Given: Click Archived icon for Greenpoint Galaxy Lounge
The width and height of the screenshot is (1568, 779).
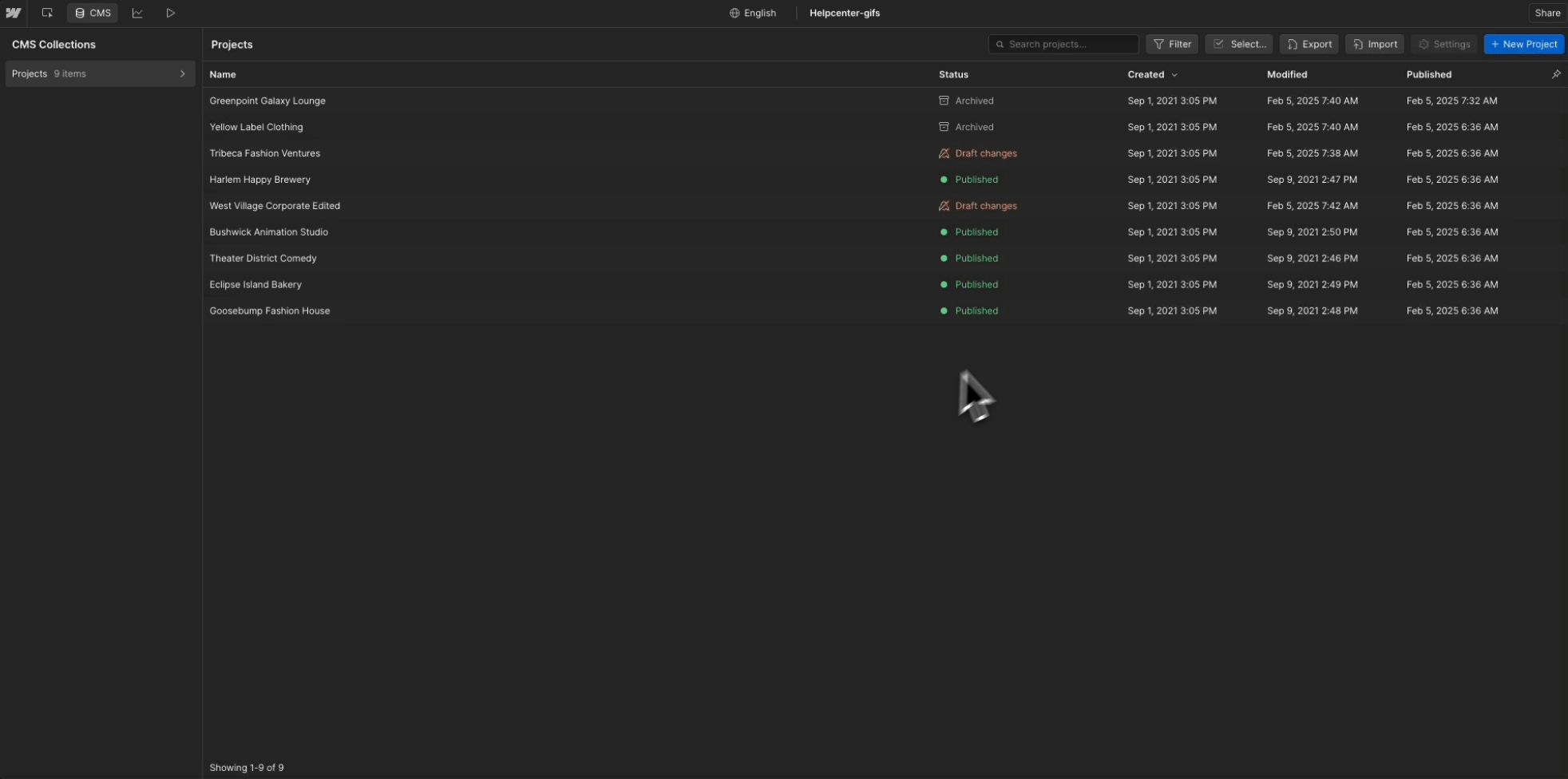Looking at the screenshot, I should coord(944,101).
